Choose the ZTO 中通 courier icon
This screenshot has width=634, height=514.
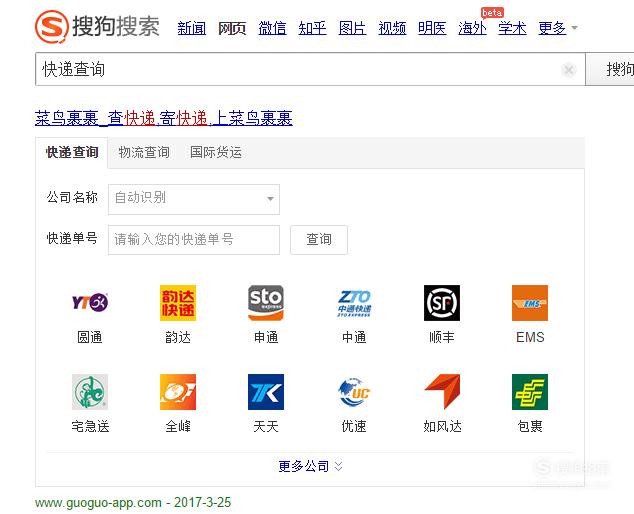[x=354, y=302]
